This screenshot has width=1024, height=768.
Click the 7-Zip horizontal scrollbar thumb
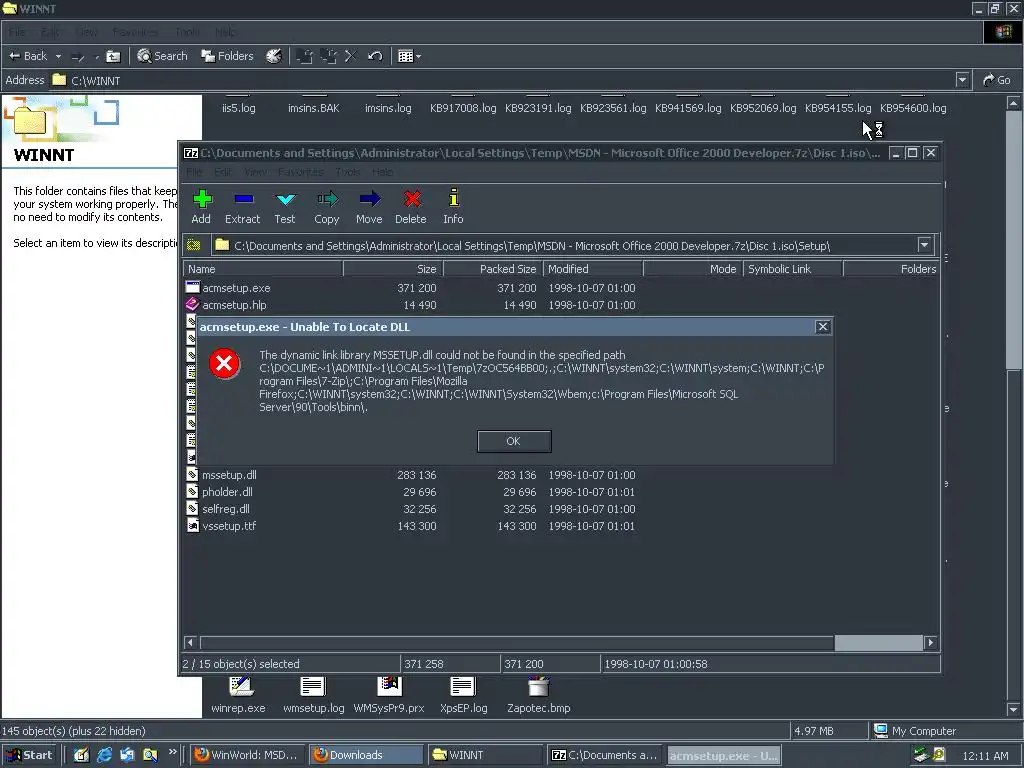pyautogui.click(x=879, y=643)
